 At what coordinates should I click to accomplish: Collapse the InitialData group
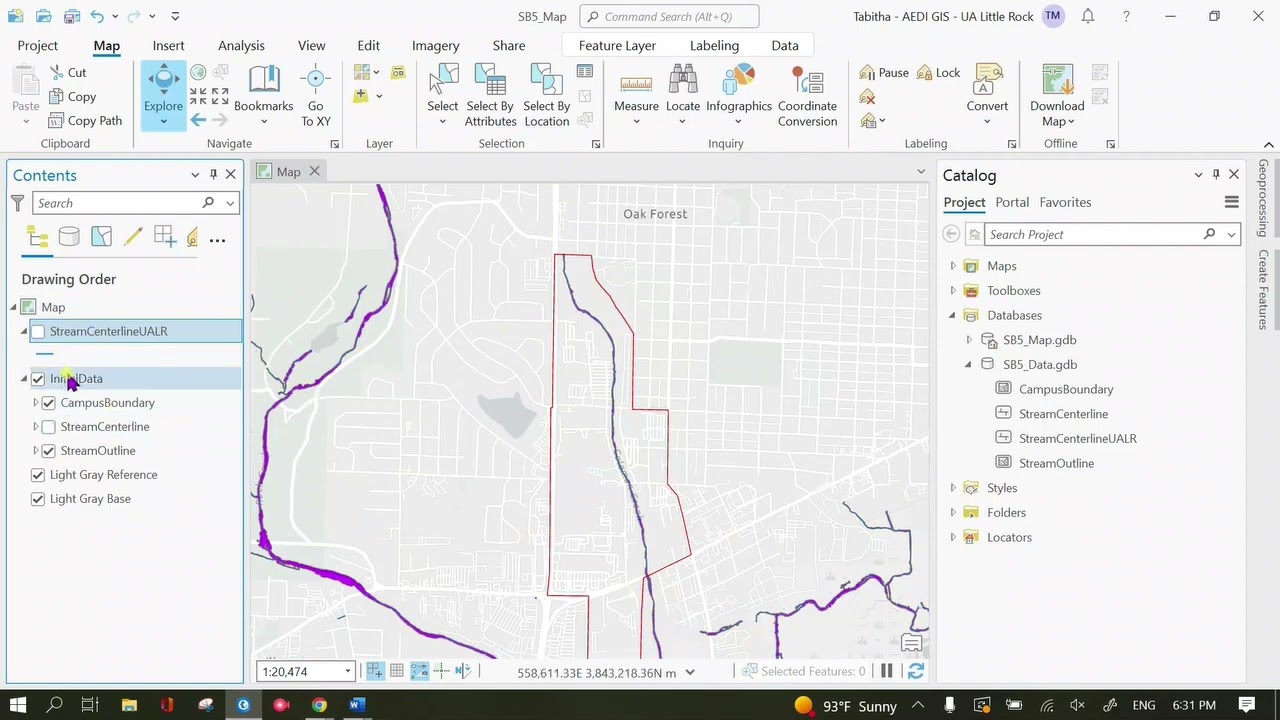point(24,379)
